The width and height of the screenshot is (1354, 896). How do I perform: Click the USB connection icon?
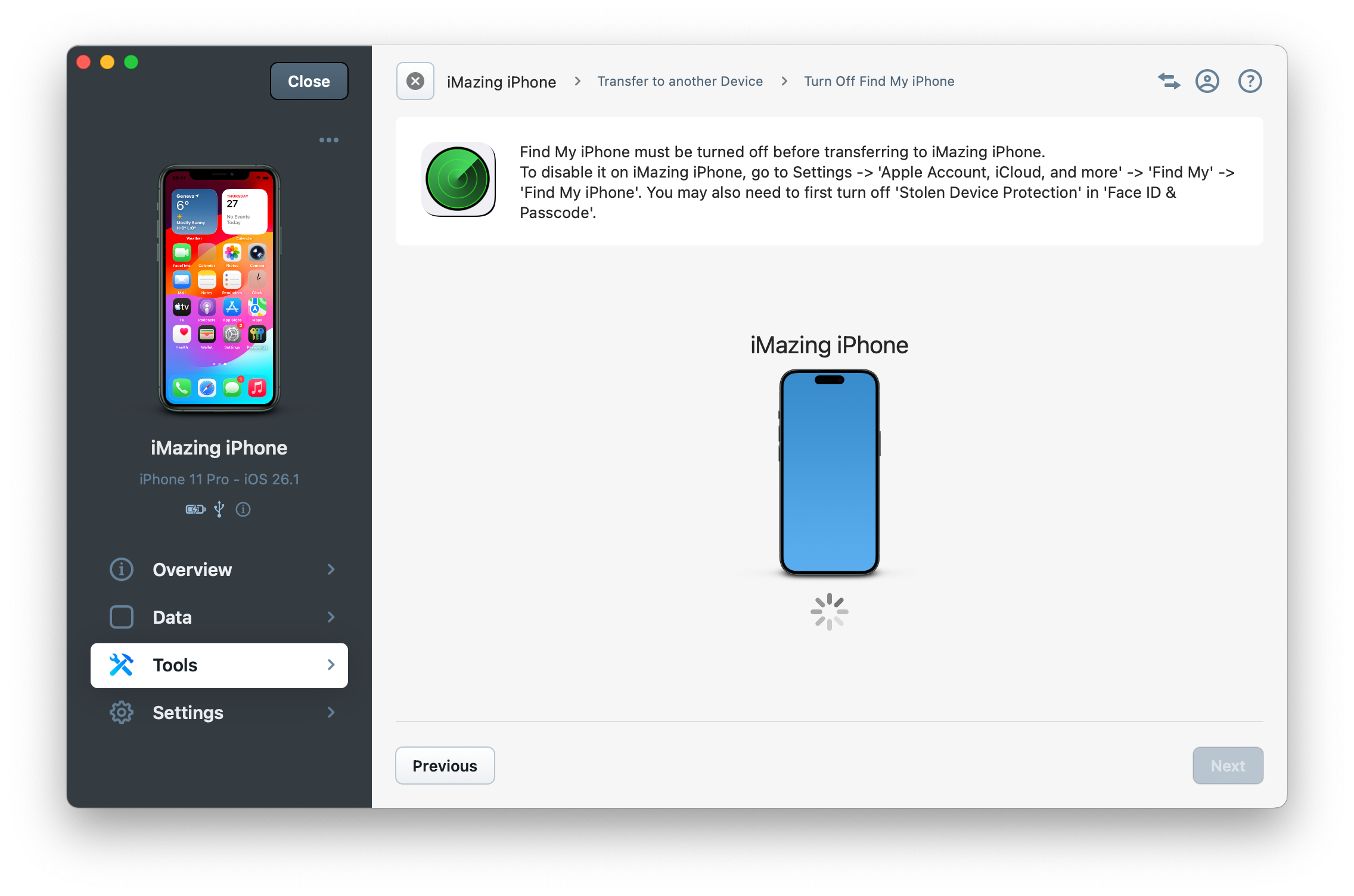point(219,509)
